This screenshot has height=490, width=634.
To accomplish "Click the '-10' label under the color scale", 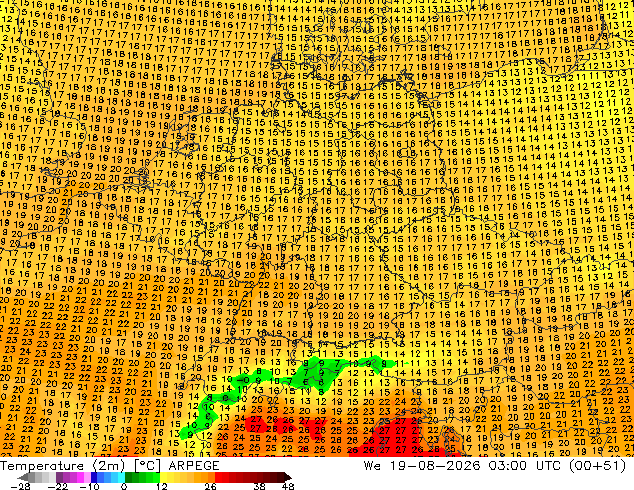I will point(89,486).
